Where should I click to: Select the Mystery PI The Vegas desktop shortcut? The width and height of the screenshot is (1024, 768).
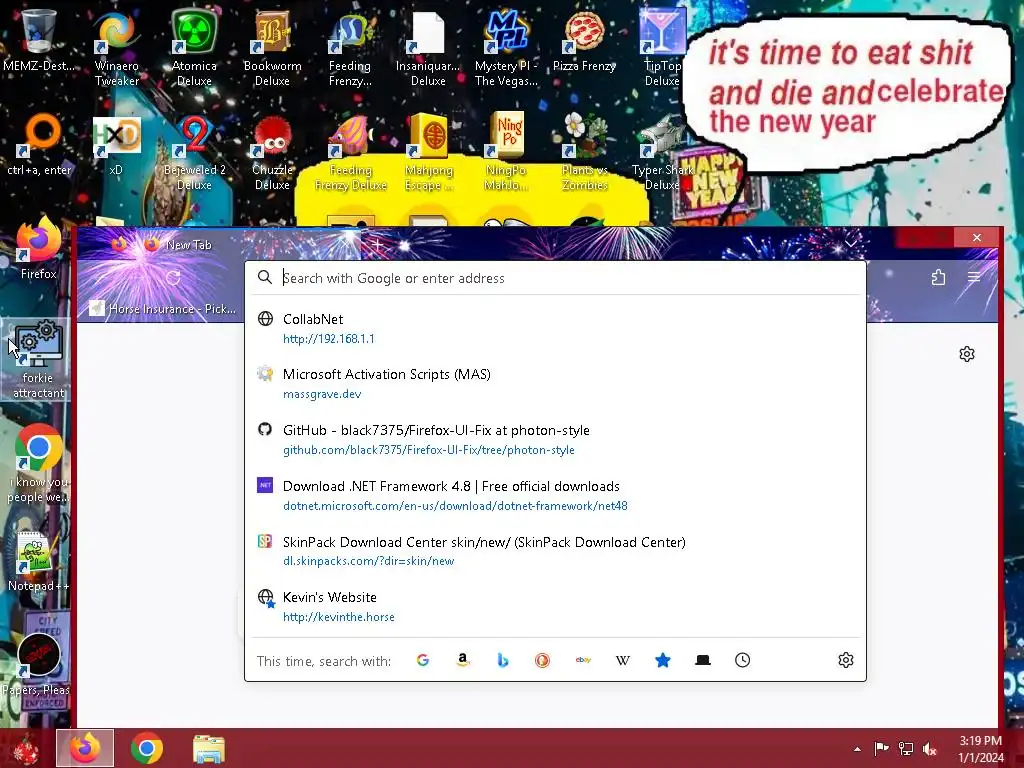click(506, 47)
